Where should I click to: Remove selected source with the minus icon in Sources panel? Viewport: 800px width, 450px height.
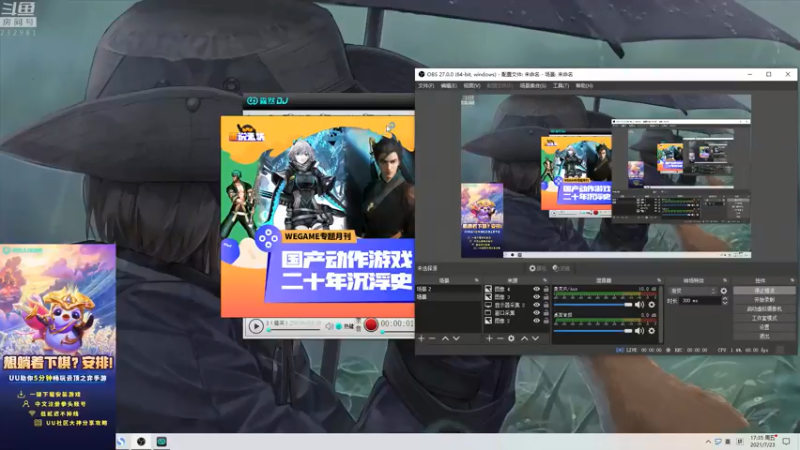500,338
